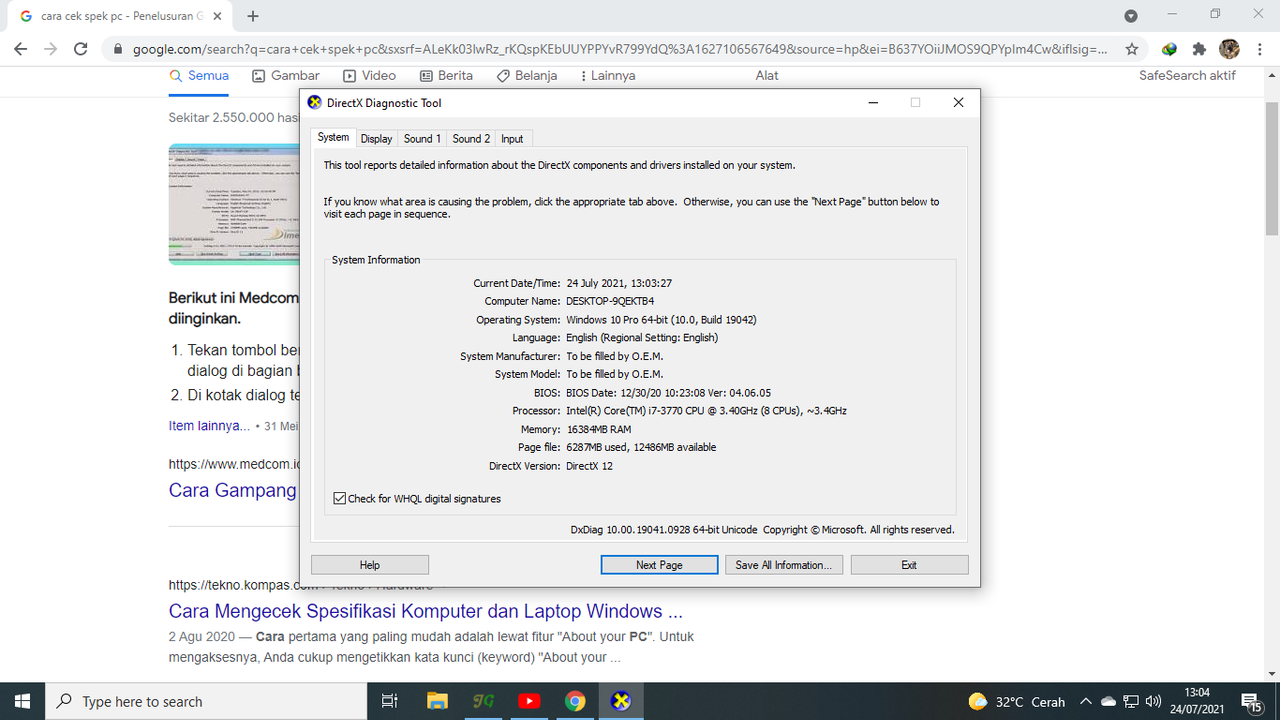Viewport: 1280px width, 720px height.
Task: Close the 'cara cek spek pc' browser tab
Action: 218,16
